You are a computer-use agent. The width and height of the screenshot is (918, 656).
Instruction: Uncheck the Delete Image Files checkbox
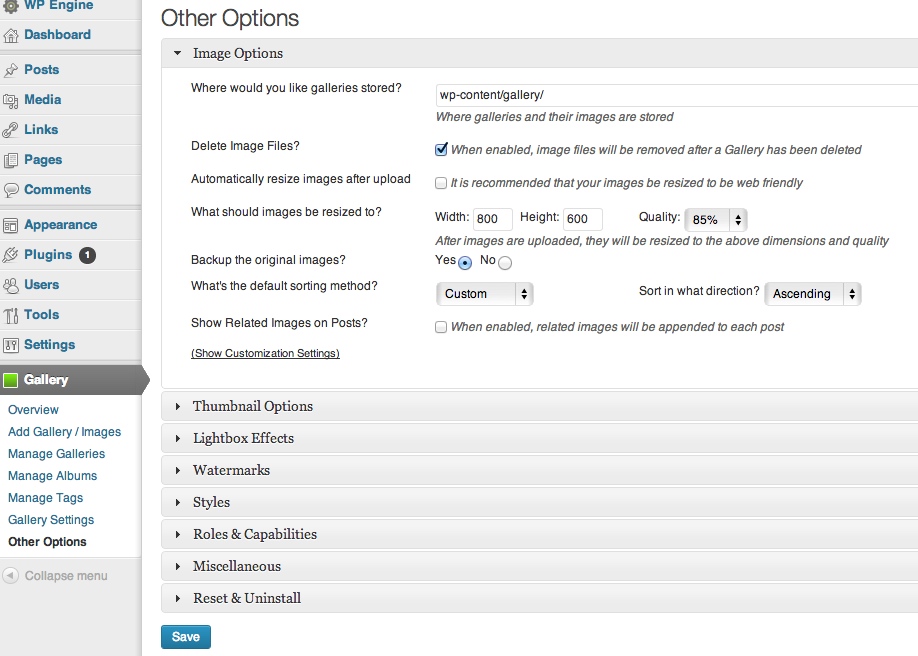pos(441,149)
